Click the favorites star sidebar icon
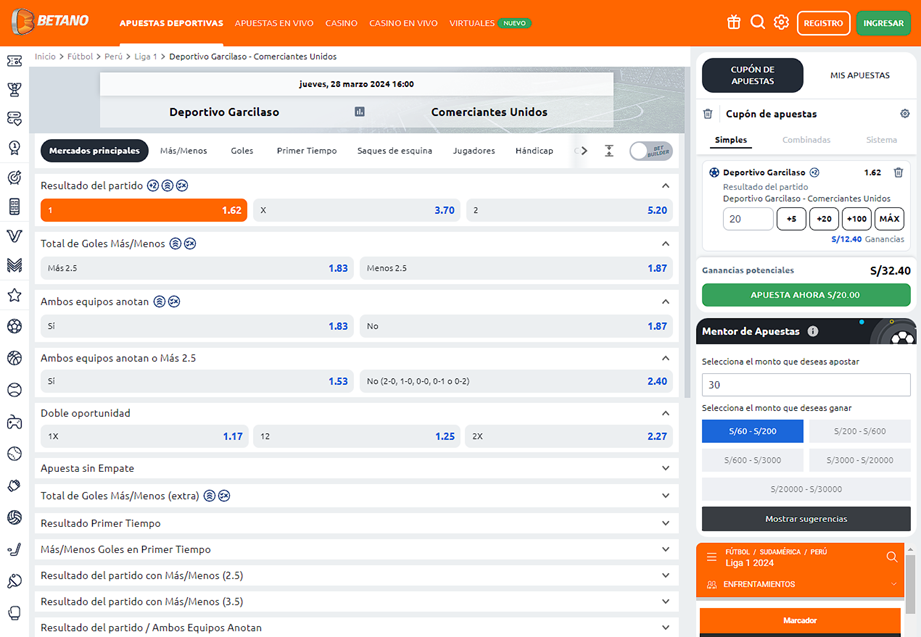Viewport: 921px width, 637px height. (x=14, y=295)
